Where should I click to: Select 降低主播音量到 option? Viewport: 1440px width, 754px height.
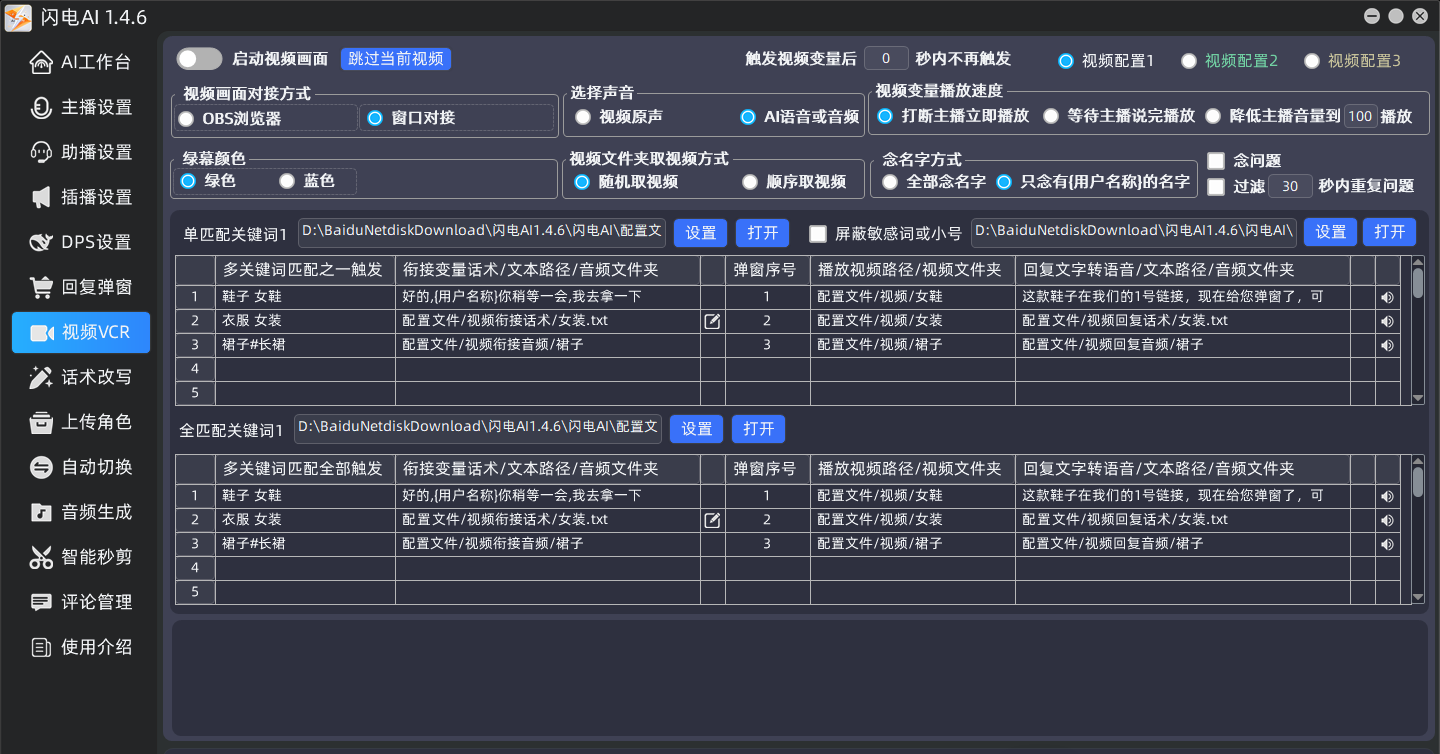click(x=1213, y=116)
